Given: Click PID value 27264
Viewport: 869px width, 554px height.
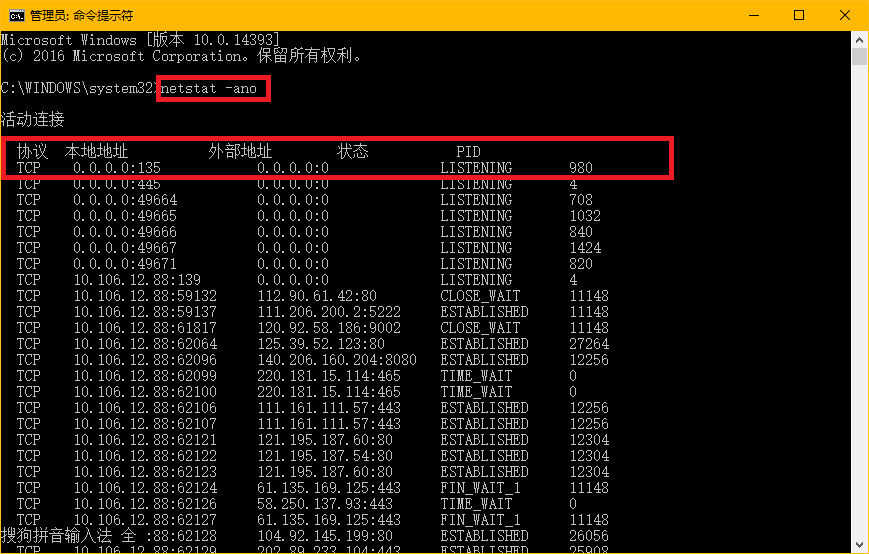Looking at the screenshot, I should click(589, 345).
